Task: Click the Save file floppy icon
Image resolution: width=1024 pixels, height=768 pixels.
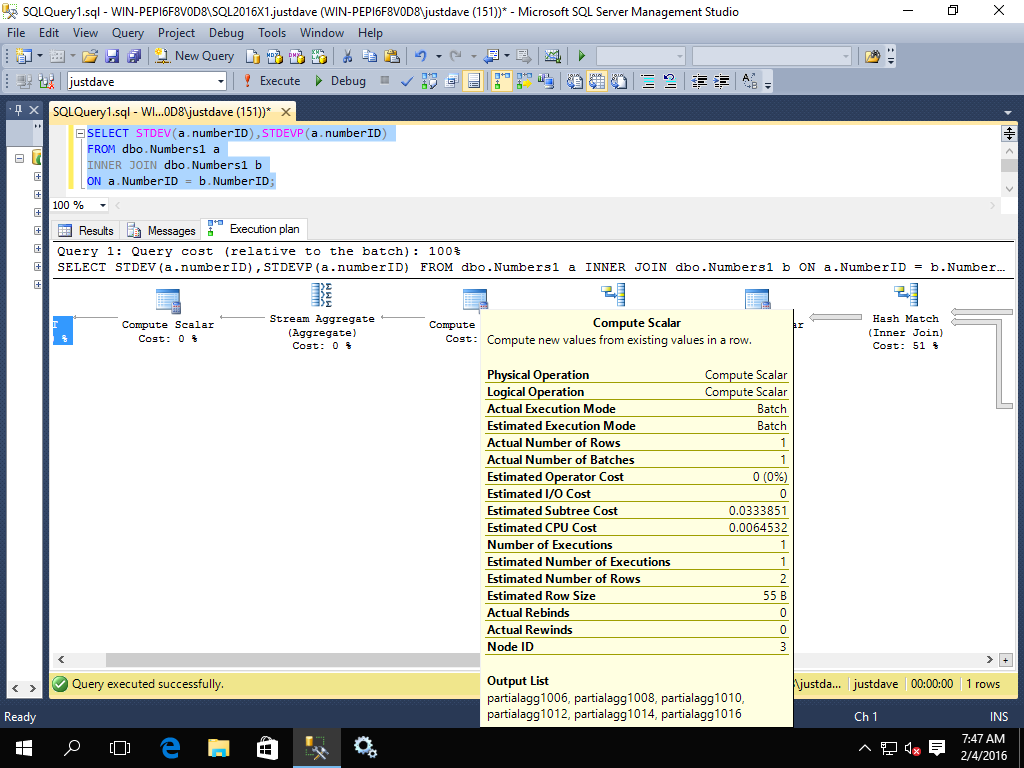Action: pos(111,56)
